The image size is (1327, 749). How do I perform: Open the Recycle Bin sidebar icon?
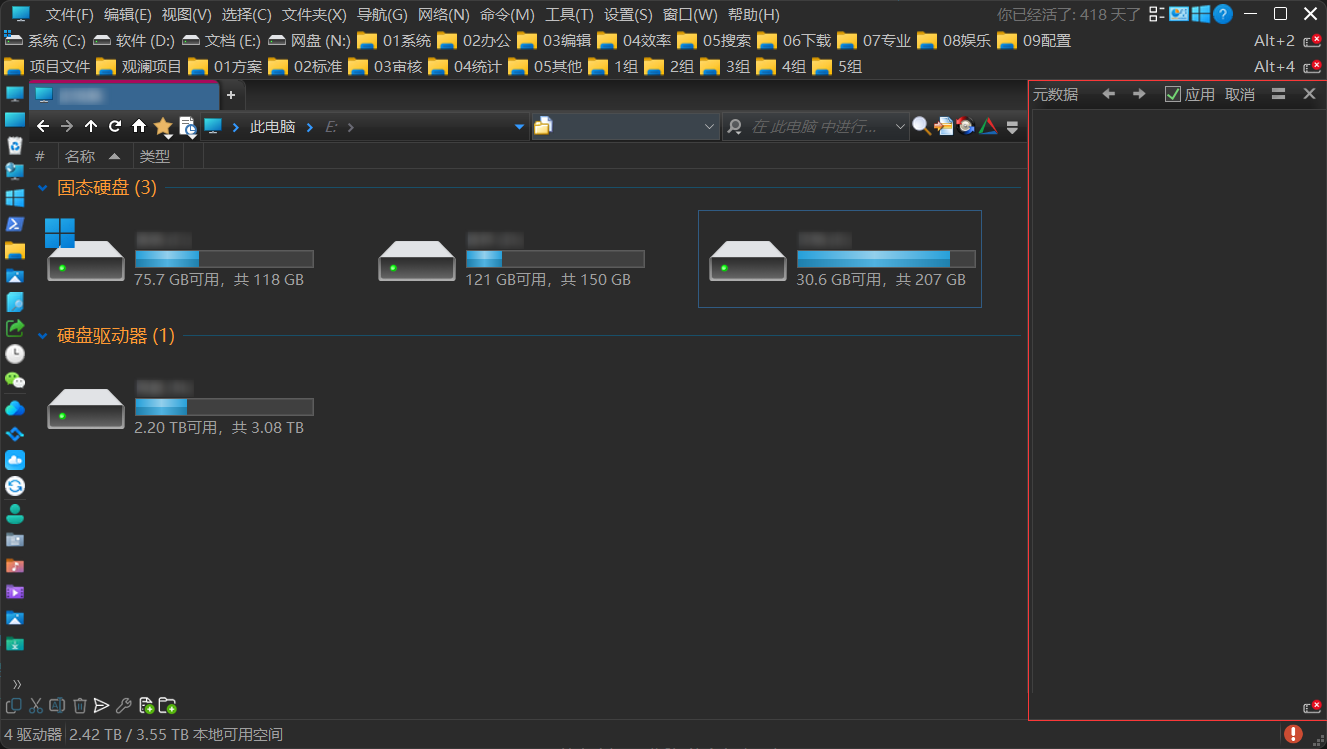[x=15, y=145]
